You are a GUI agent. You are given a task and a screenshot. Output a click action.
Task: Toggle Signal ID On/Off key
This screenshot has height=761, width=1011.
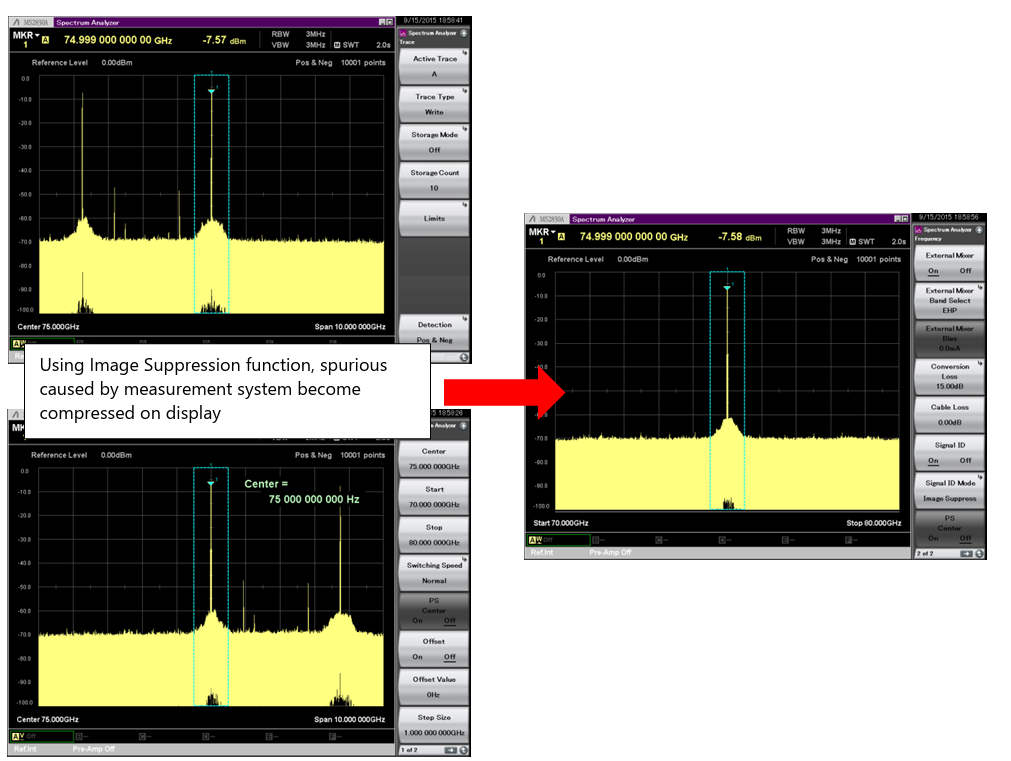948,453
